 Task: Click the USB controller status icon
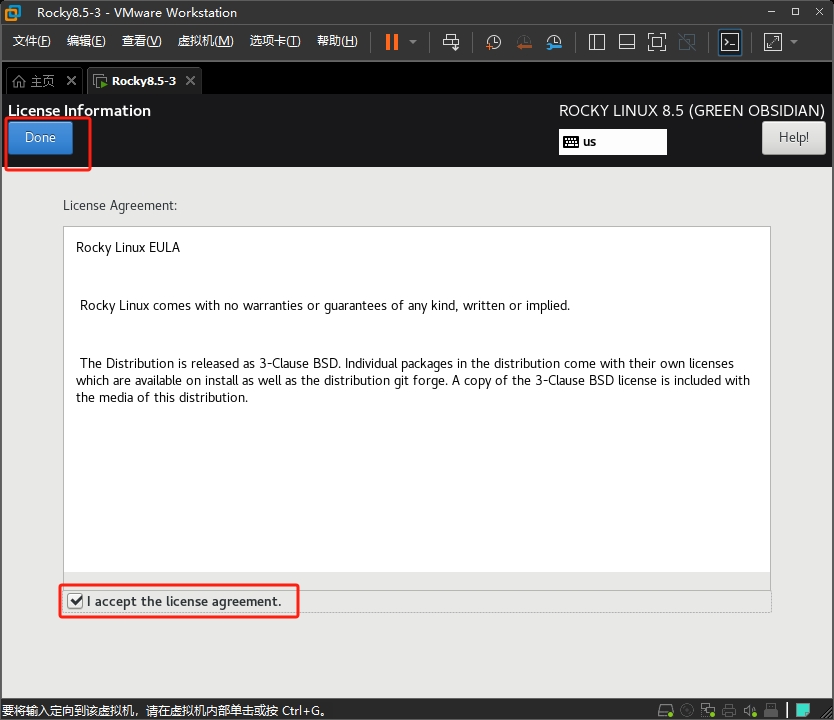click(771, 710)
